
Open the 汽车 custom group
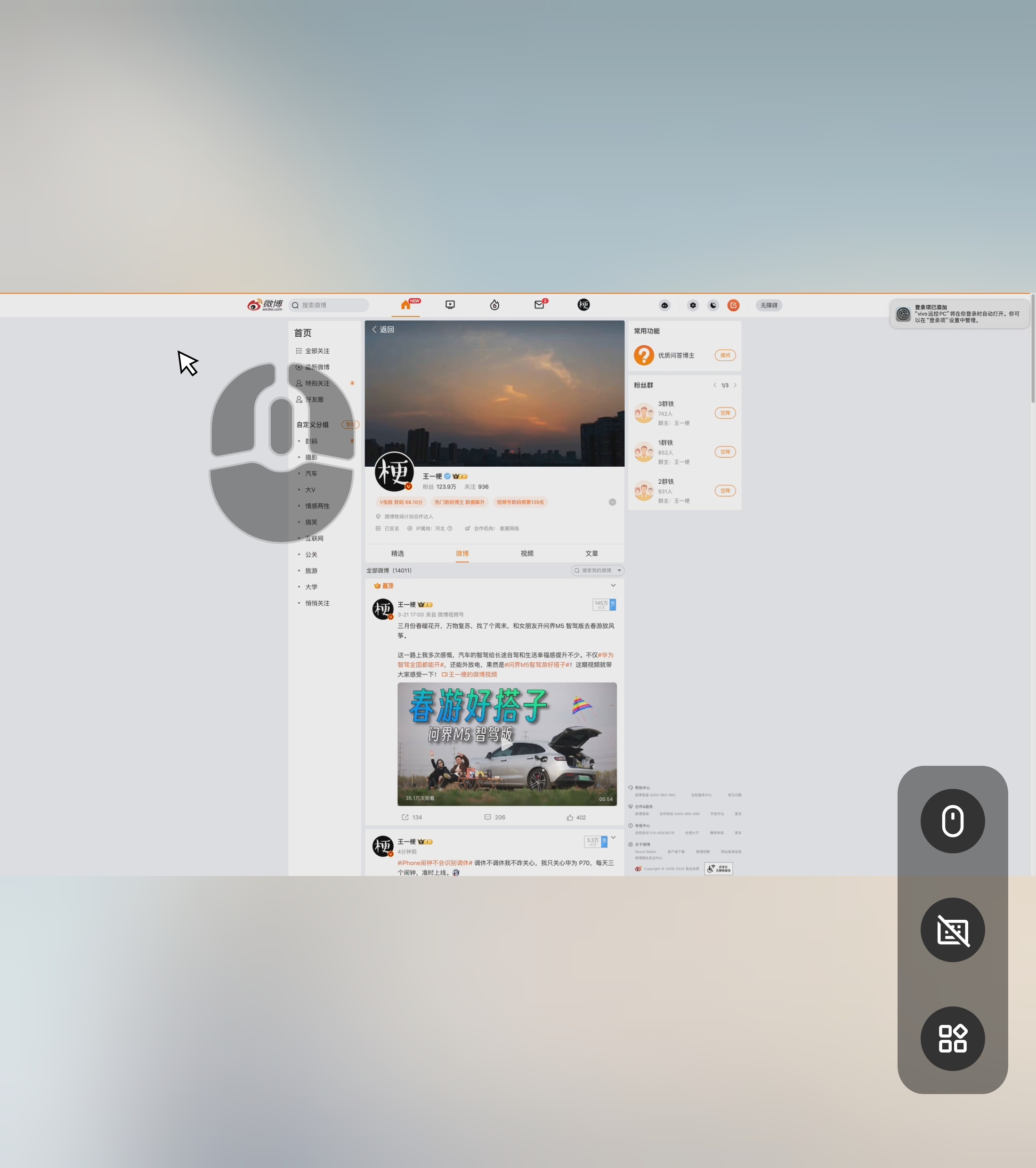click(x=311, y=474)
